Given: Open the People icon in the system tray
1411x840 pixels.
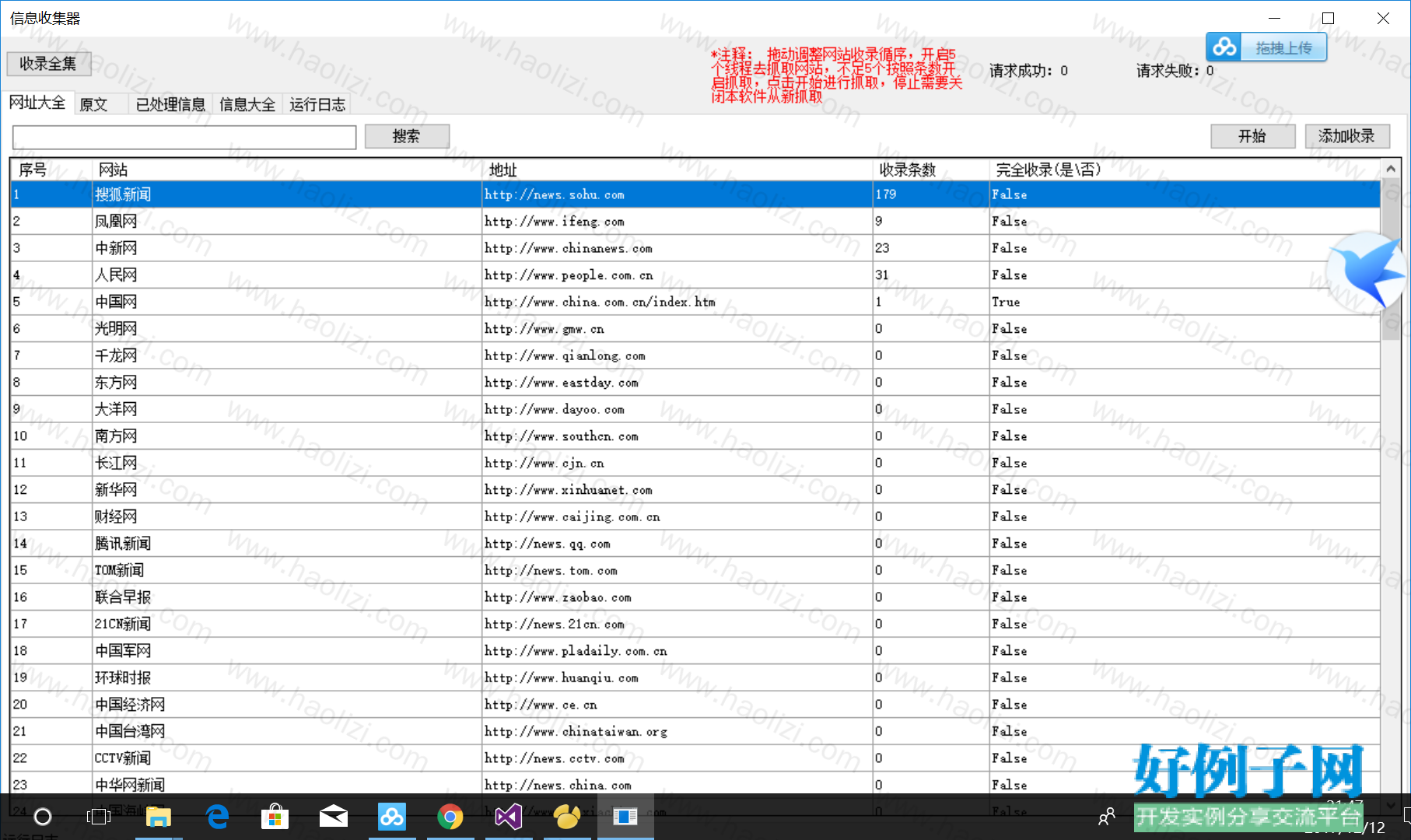Looking at the screenshot, I should coord(1106,816).
